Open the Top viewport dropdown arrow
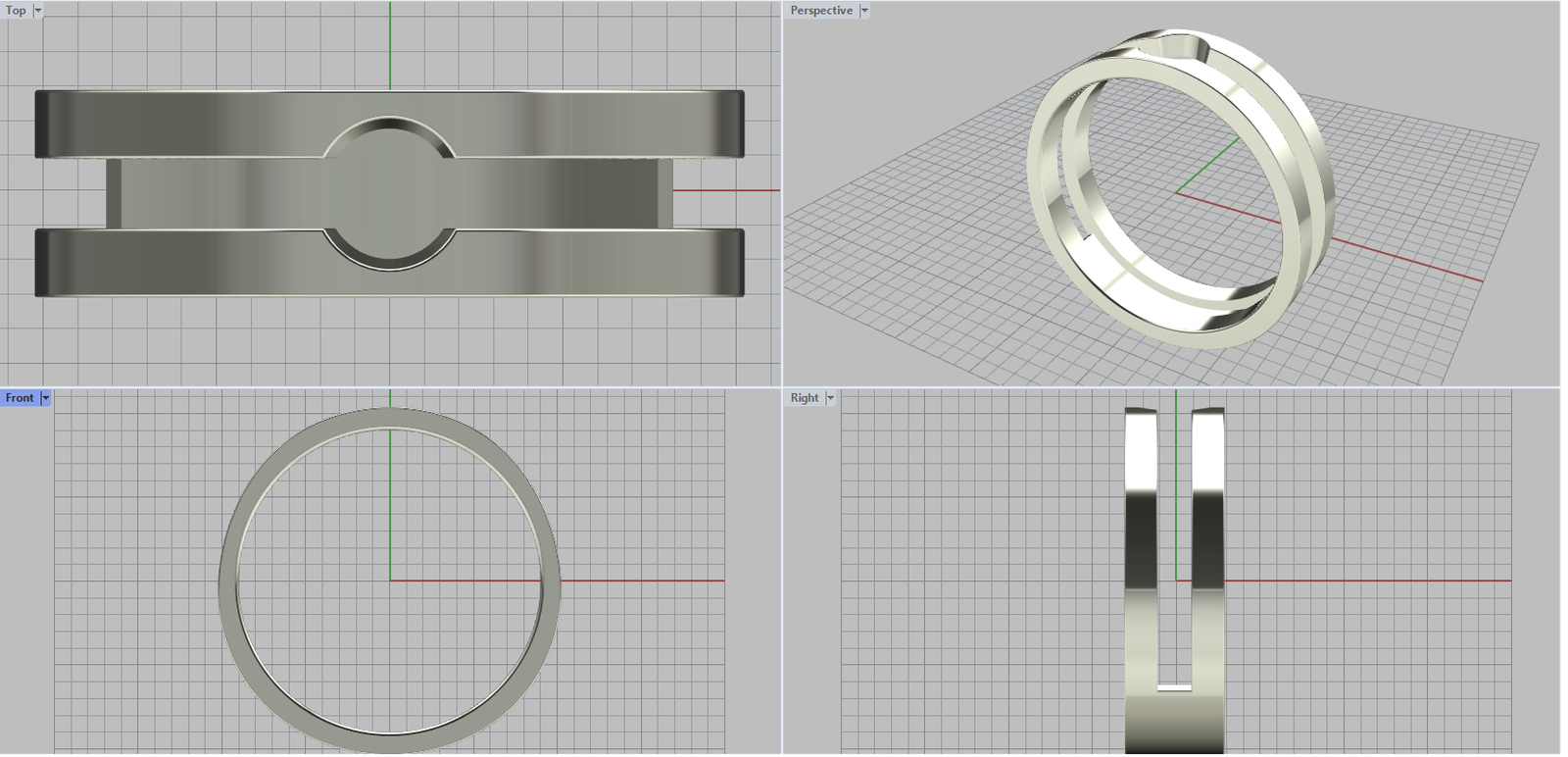 coord(38,11)
